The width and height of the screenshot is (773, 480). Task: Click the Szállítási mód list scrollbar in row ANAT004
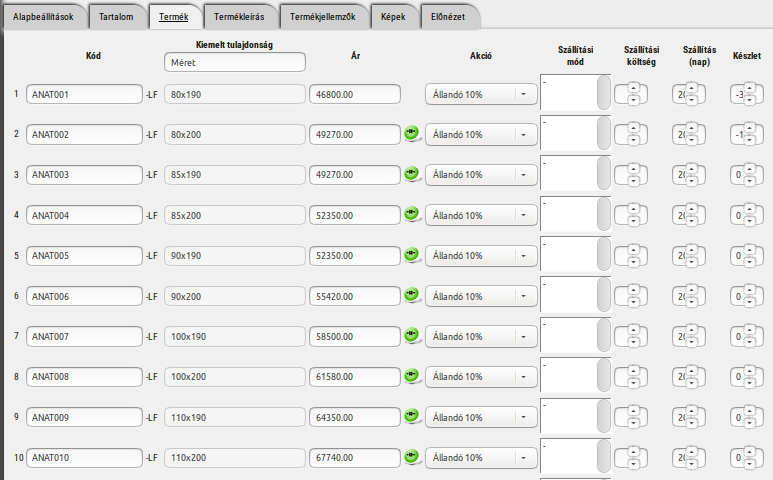coord(603,213)
